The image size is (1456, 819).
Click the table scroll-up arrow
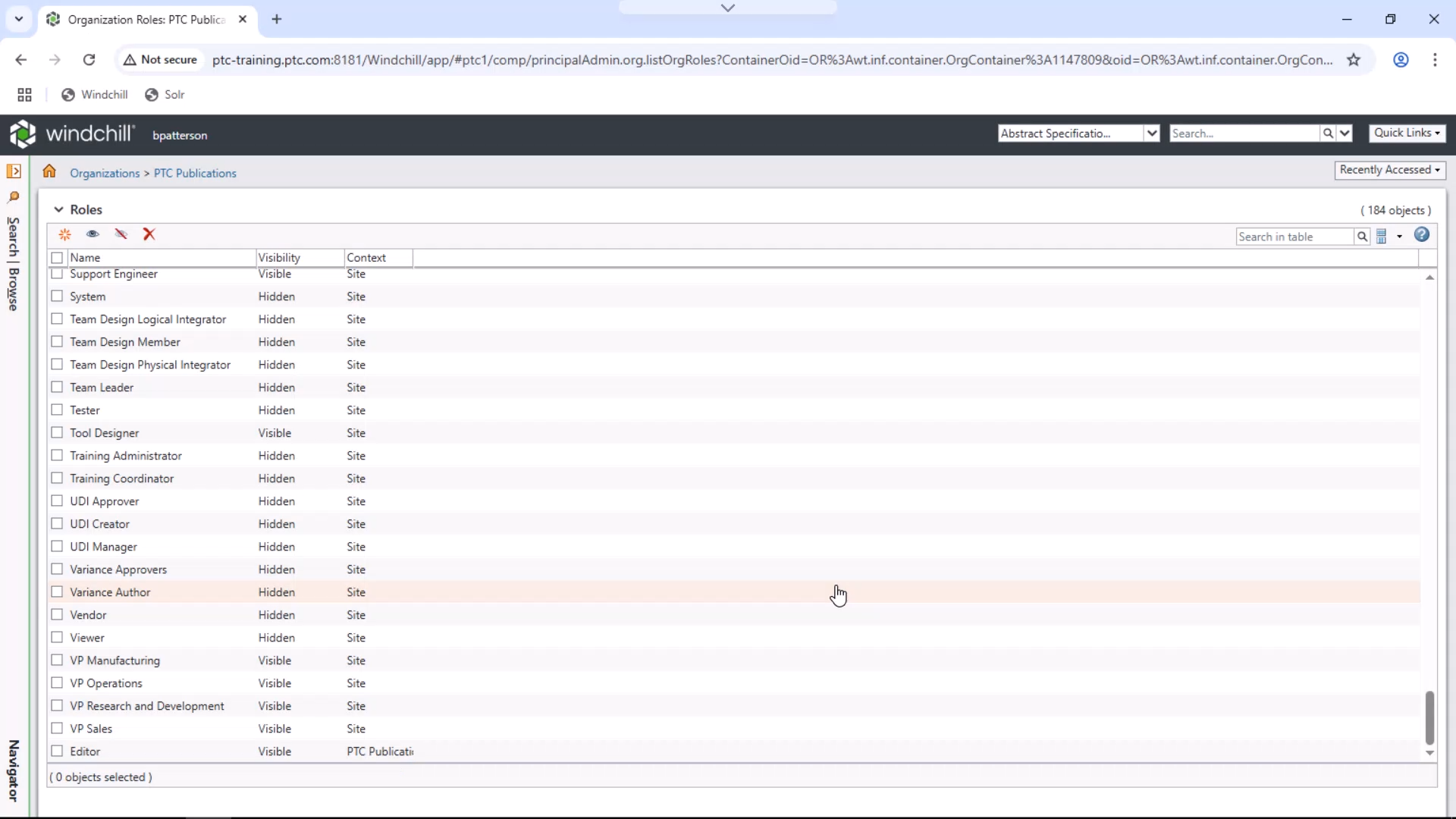[1429, 278]
